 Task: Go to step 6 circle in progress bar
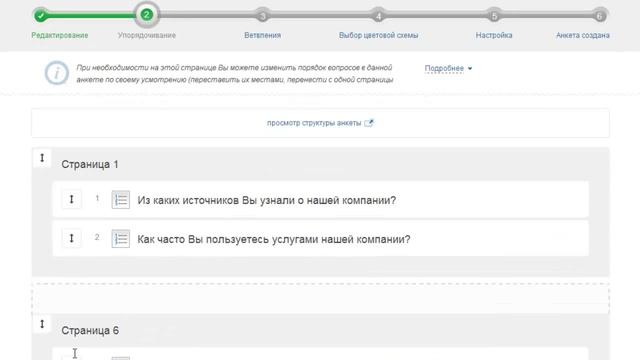pos(599,16)
